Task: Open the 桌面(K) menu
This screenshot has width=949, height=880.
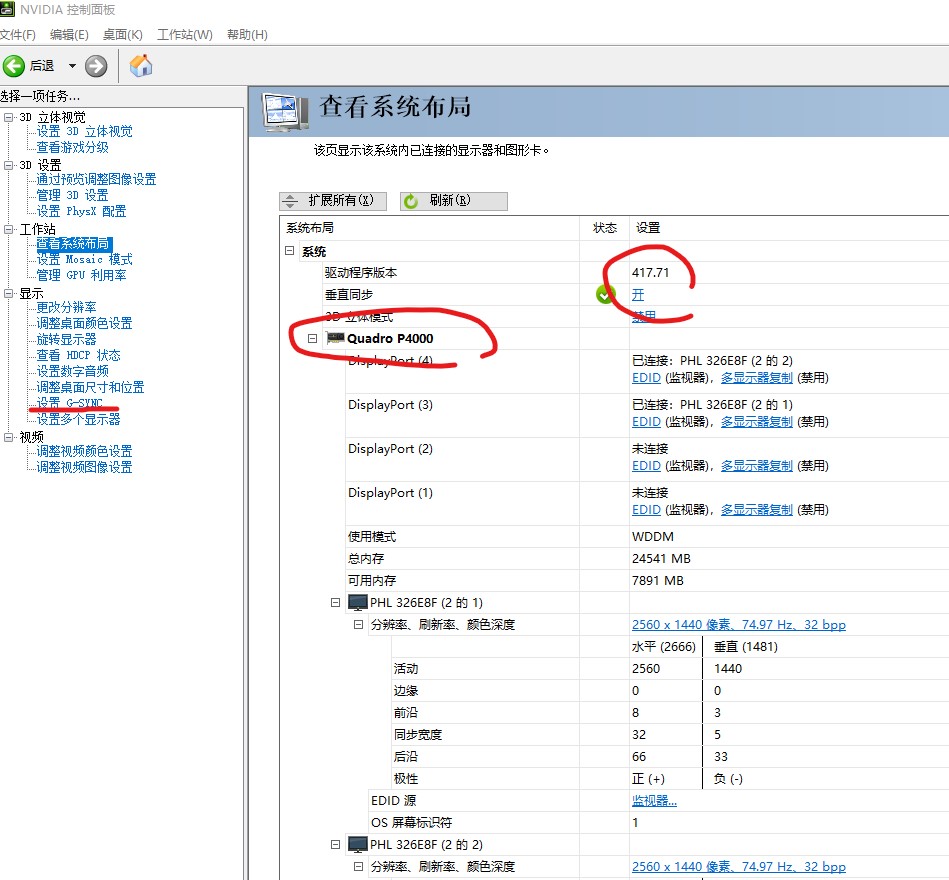Action: (122, 34)
